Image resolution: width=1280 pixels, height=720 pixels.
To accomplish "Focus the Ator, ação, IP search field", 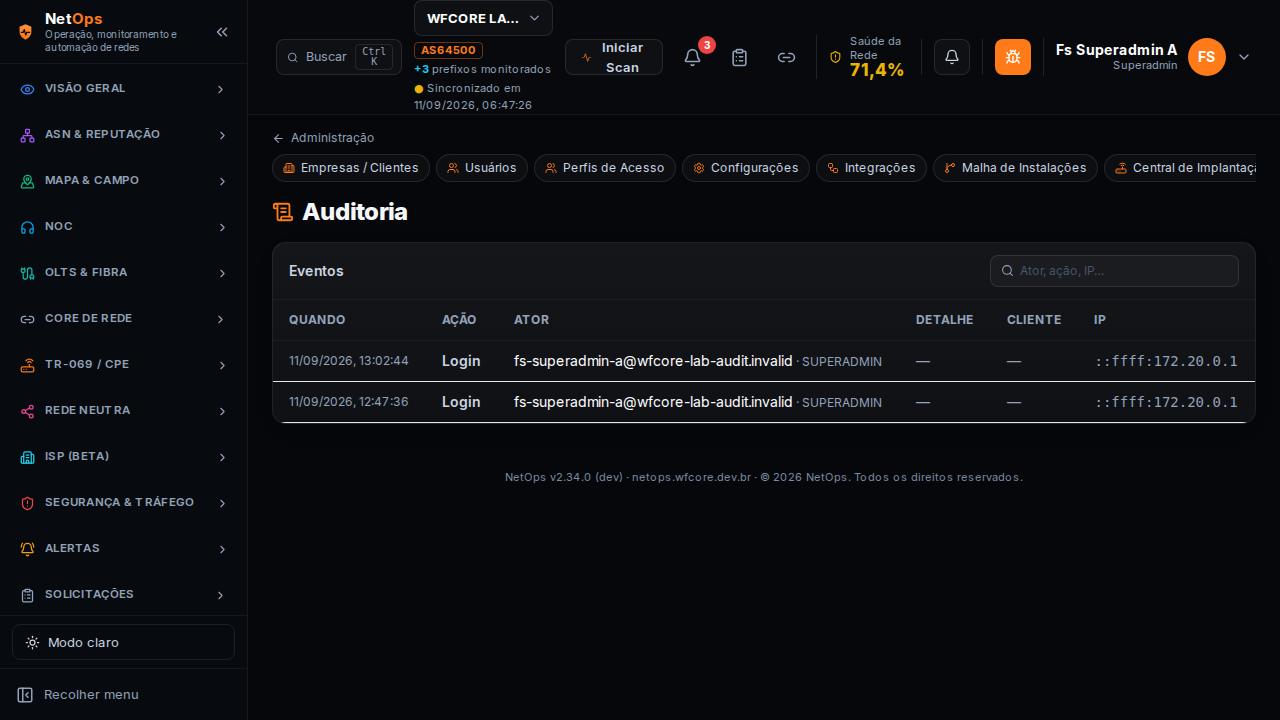I will coord(1114,271).
